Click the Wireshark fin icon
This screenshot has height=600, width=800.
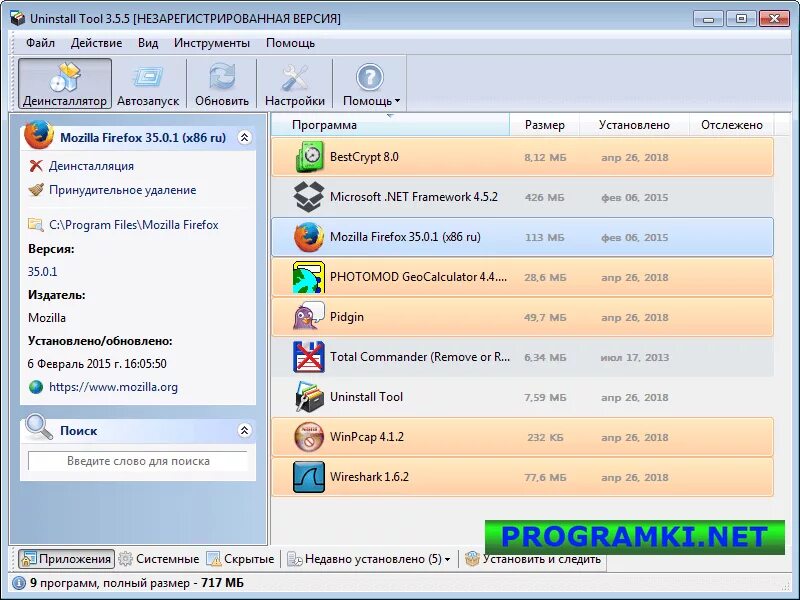pos(309,477)
